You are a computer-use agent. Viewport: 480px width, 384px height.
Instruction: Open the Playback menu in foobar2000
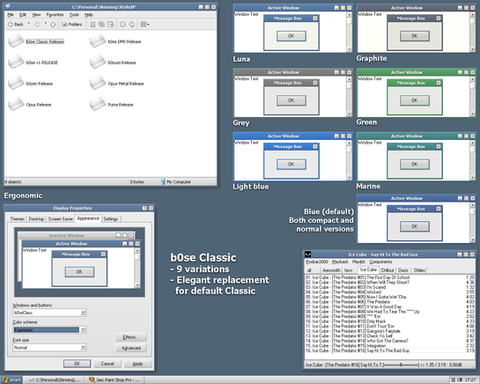click(340, 262)
